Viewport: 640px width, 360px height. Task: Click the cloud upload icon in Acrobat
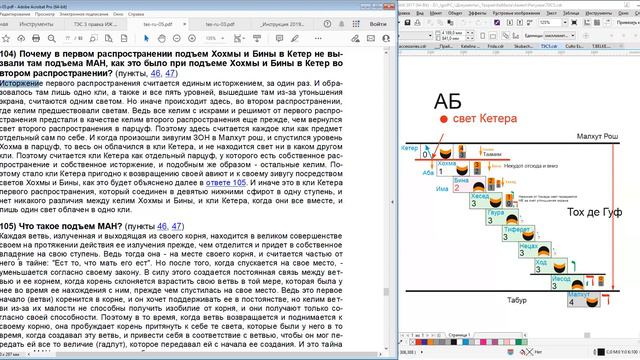tap(21, 38)
